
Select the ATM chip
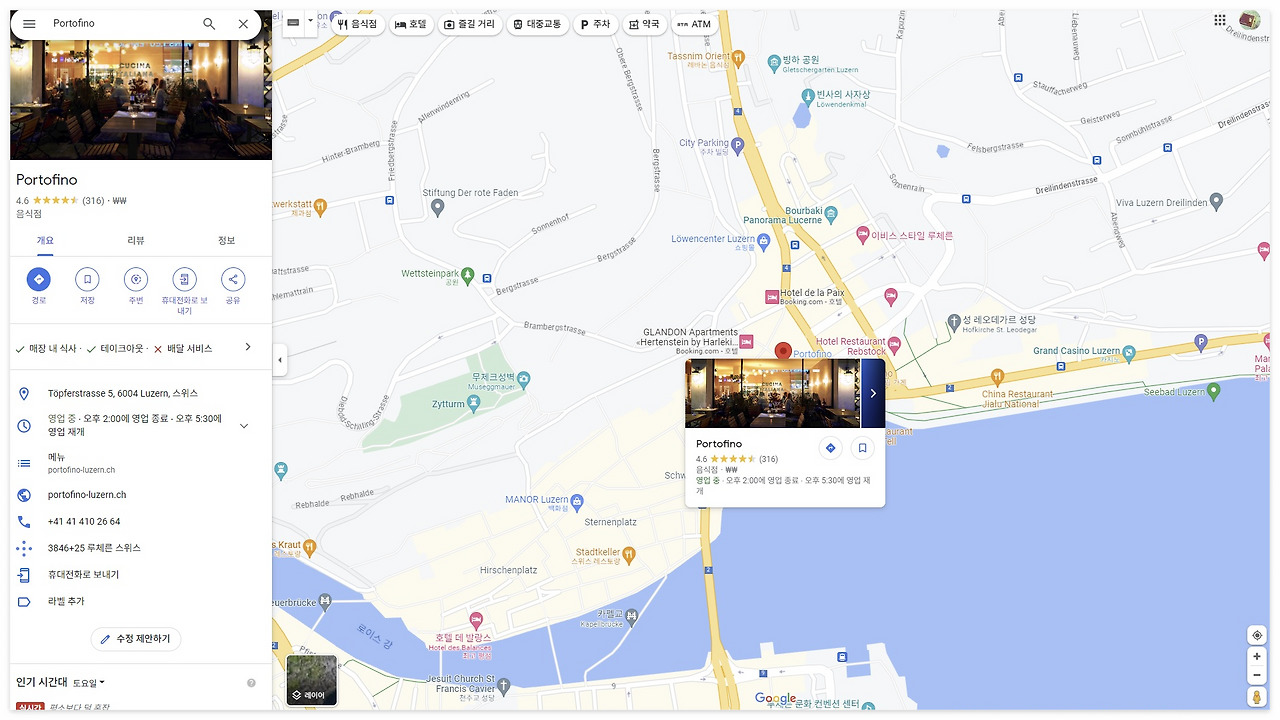(694, 24)
